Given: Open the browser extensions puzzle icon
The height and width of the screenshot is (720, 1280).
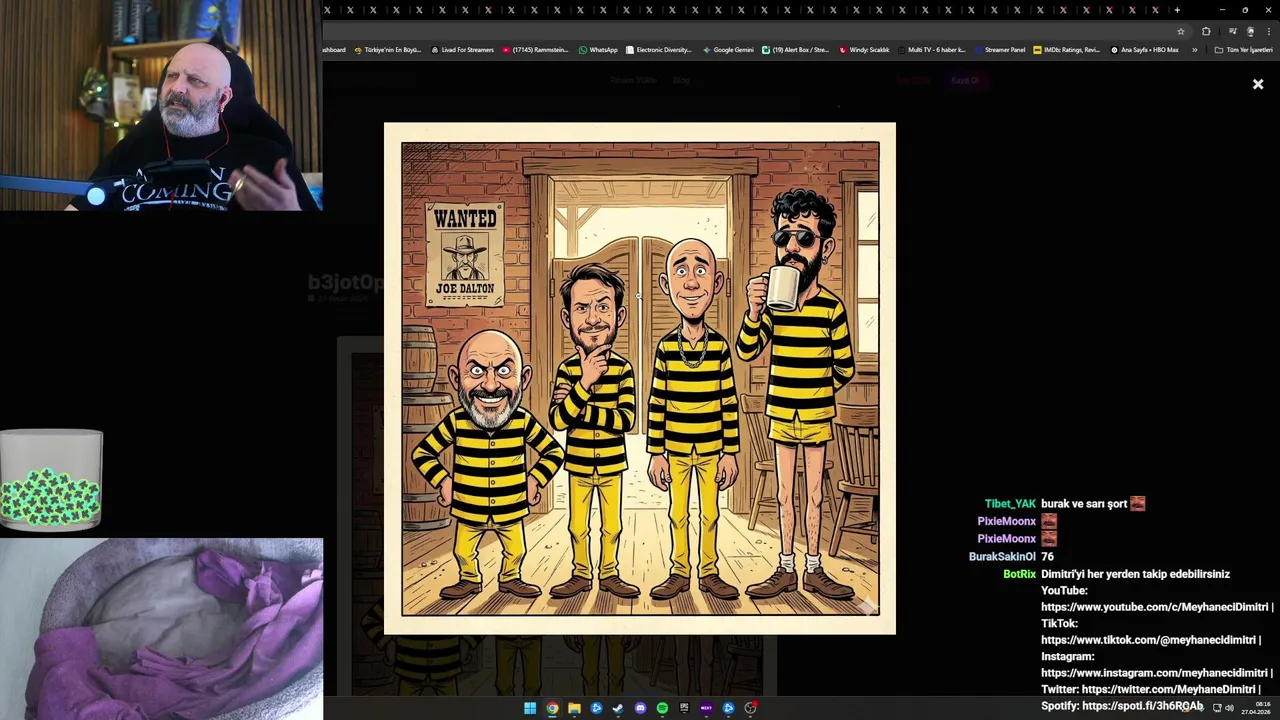Looking at the screenshot, I should pos(1206,31).
